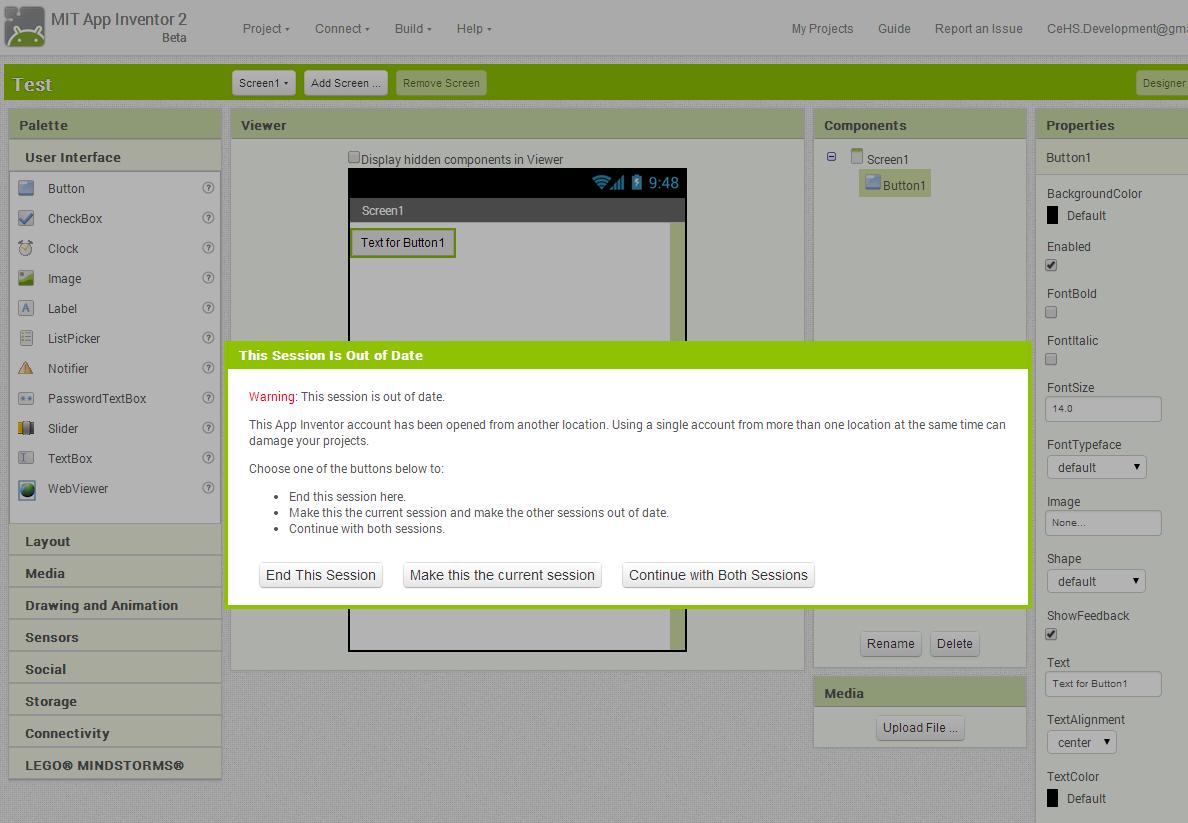Open help for Button component
Viewport: 1188px width, 823px height.
208,188
